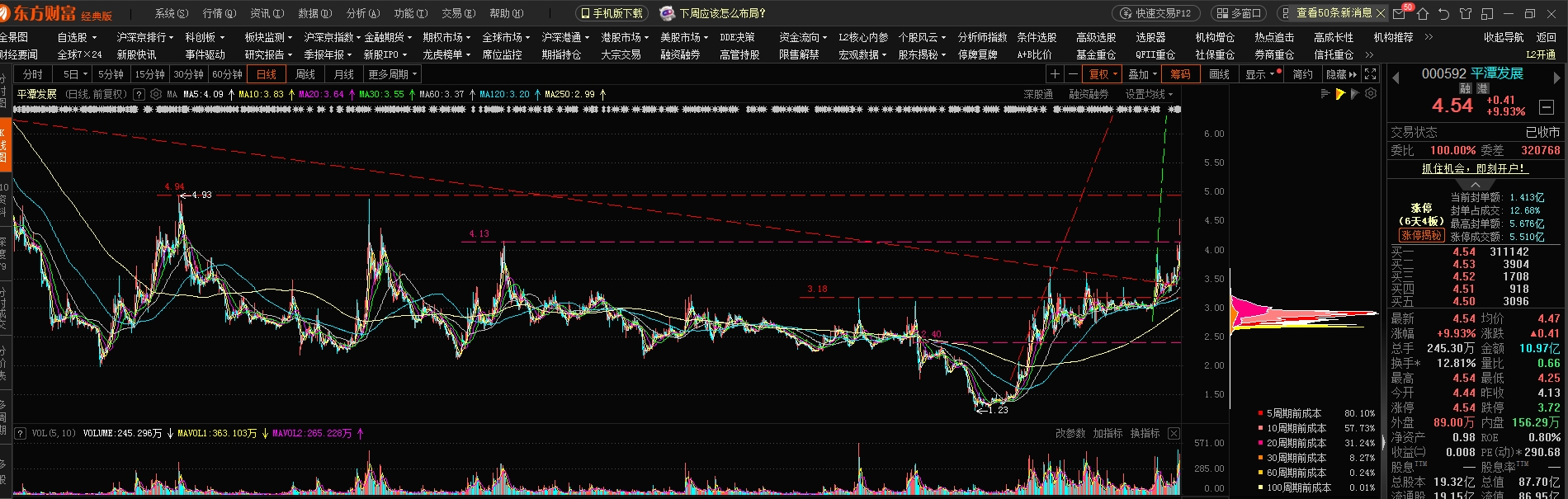1568x499 pixels.
Task: Open 快速交易F12 quick trade button
Action: pos(1156,13)
